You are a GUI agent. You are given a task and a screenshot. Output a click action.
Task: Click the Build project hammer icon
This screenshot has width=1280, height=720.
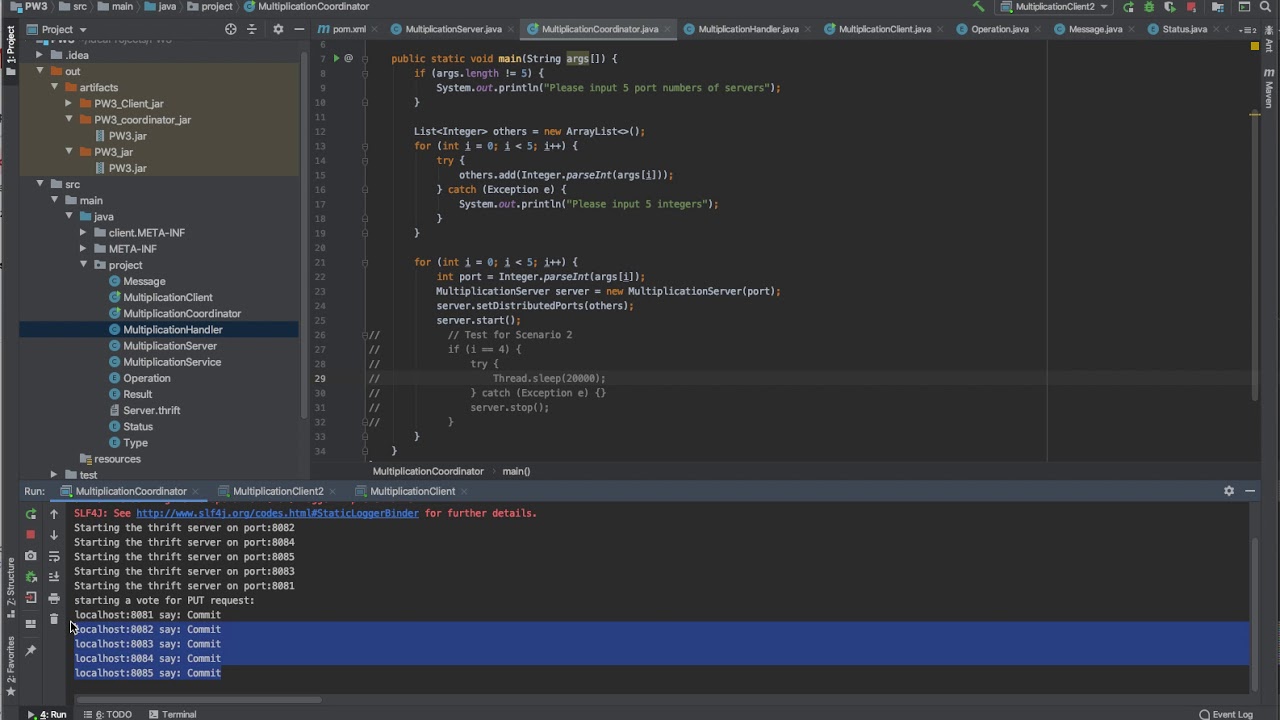point(978,7)
